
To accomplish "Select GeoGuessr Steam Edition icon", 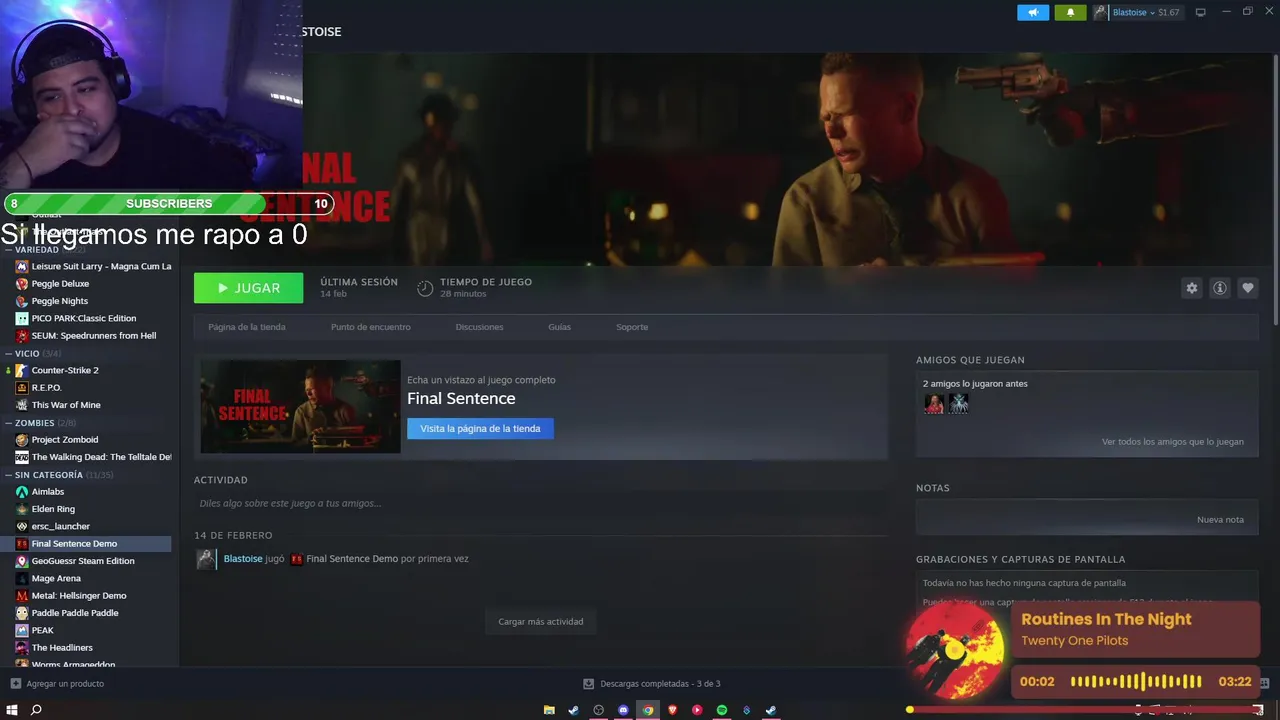I will coord(22,561).
